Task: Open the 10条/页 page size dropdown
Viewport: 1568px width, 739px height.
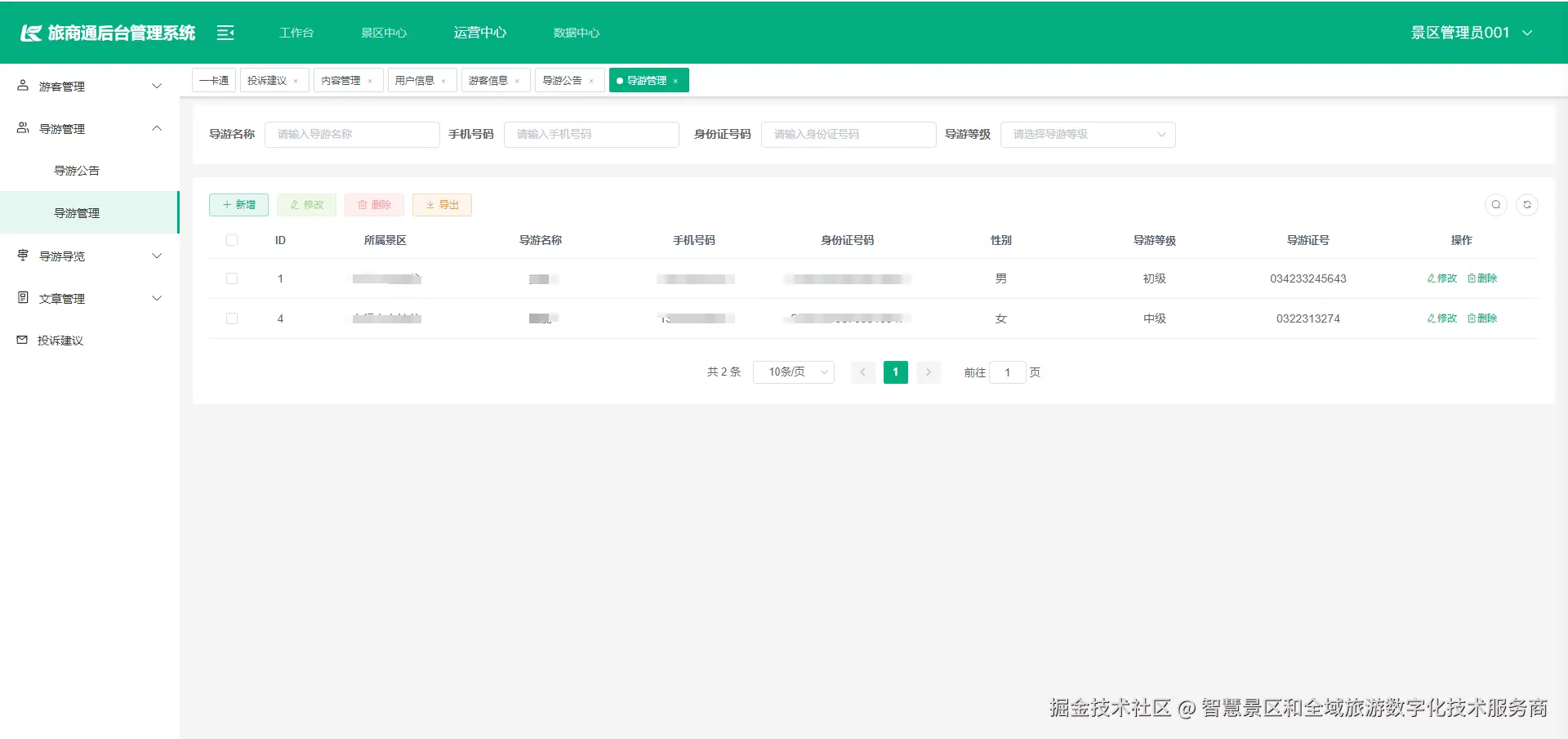Action: pos(792,372)
